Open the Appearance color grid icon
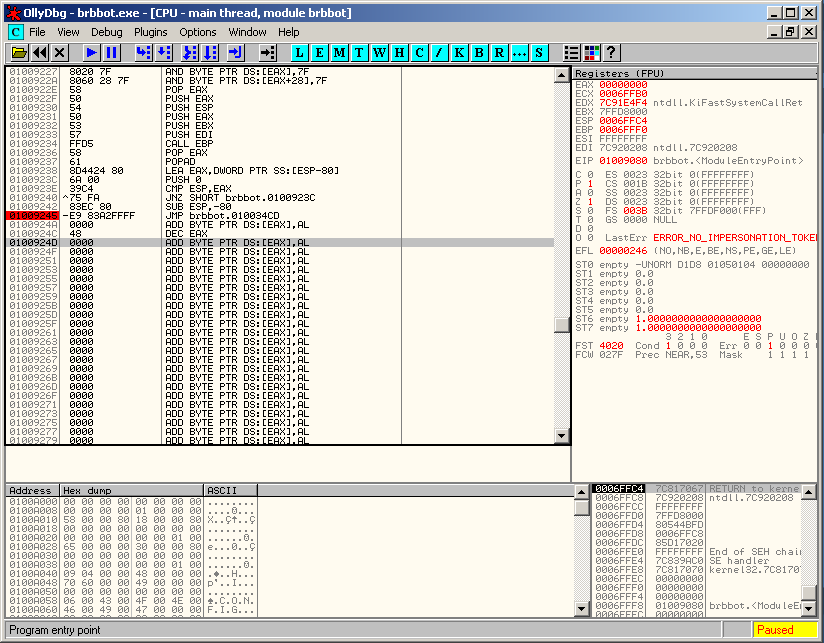 coord(592,52)
